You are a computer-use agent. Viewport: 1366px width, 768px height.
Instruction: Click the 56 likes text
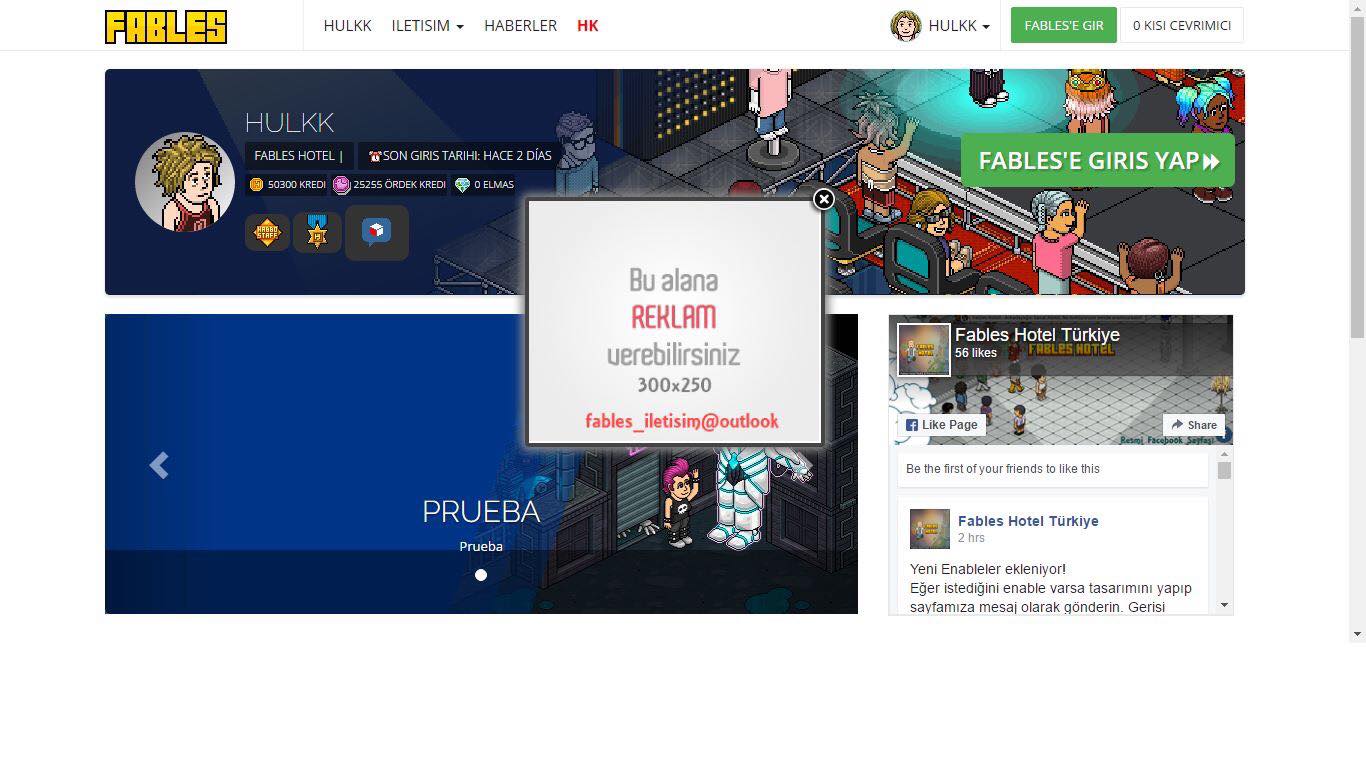[976, 353]
